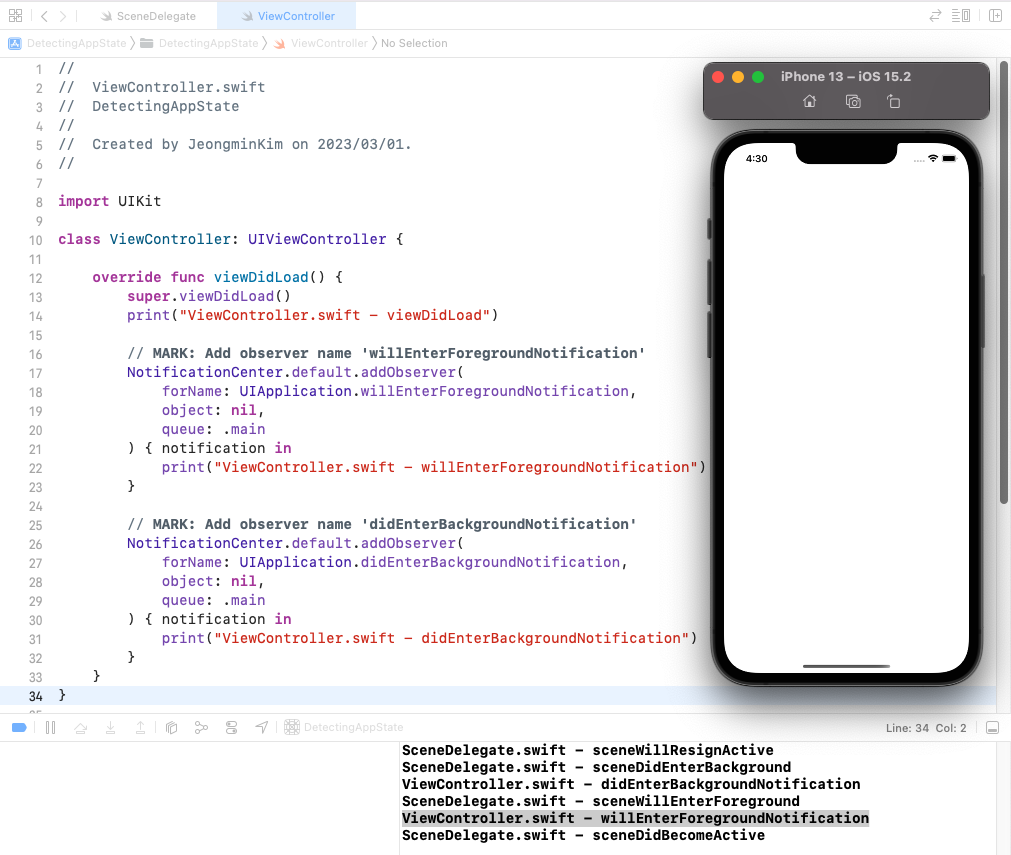Viewport: 1011px width, 855px height.
Task: Click the simulator title iPhone 13 – iOS 15.2
Action: coord(845,77)
